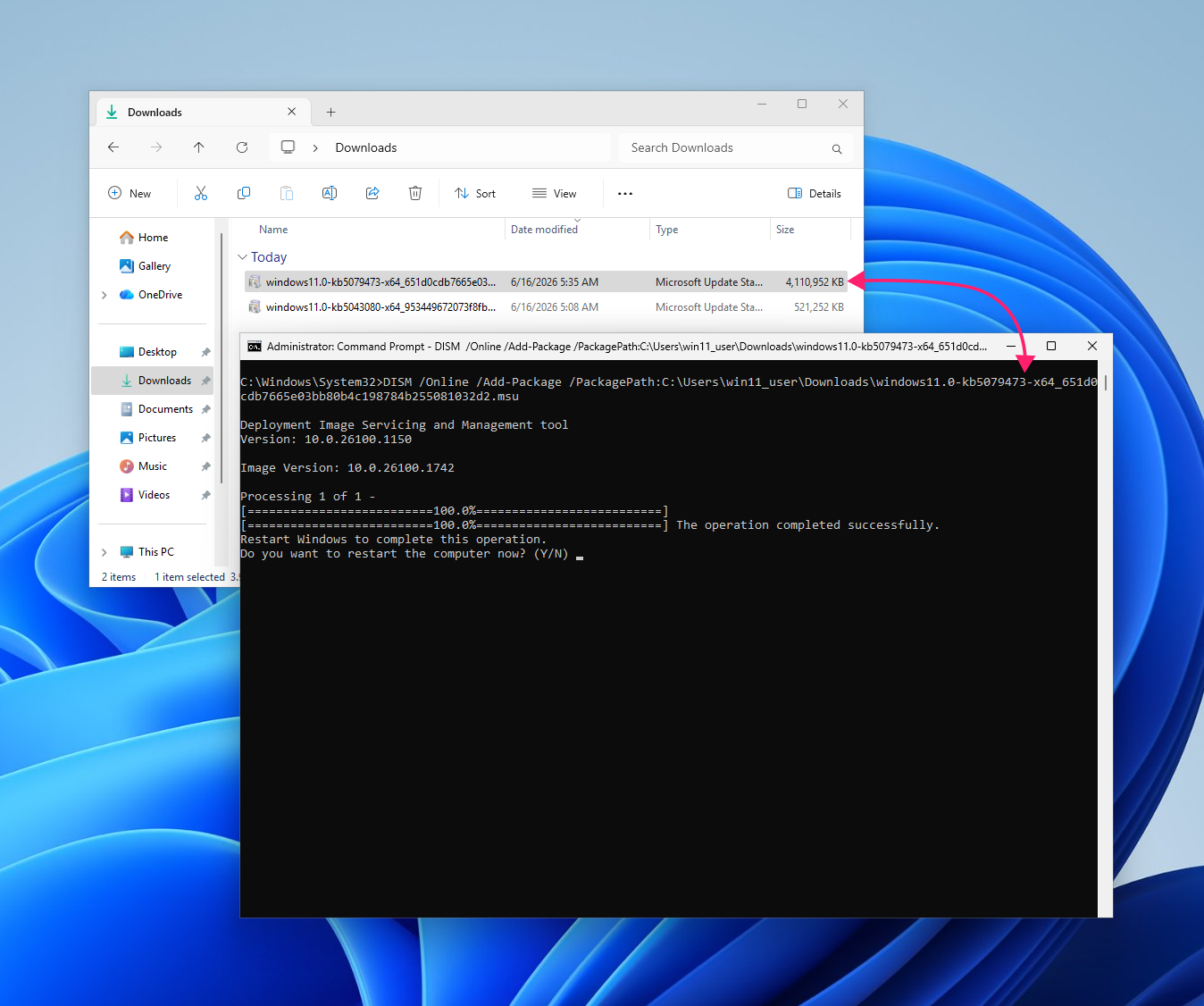Click the pin icon beside Videos
Image resolution: width=1204 pixels, height=1006 pixels.
pyautogui.click(x=205, y=495)
